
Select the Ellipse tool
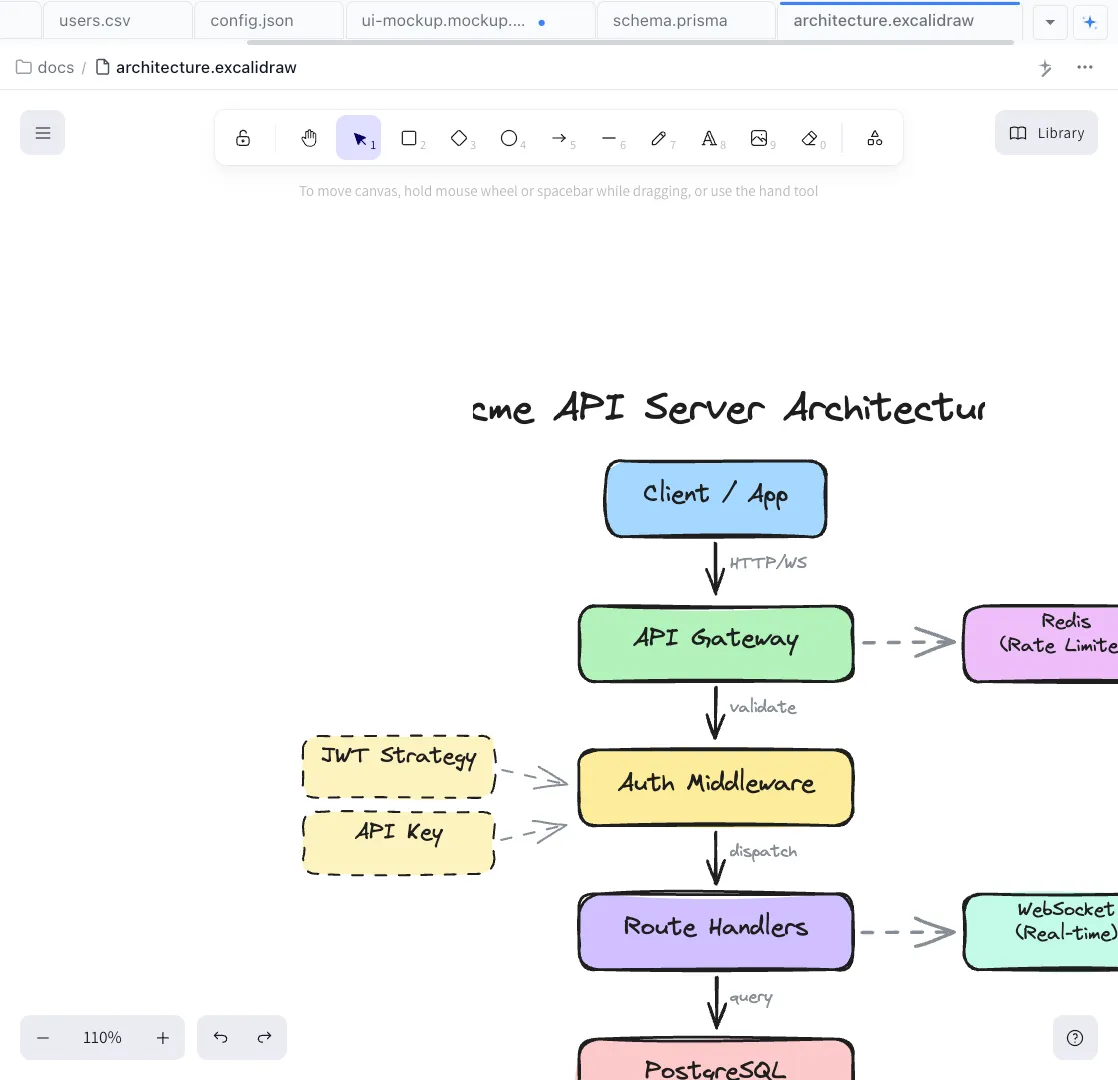coord(510,137)
